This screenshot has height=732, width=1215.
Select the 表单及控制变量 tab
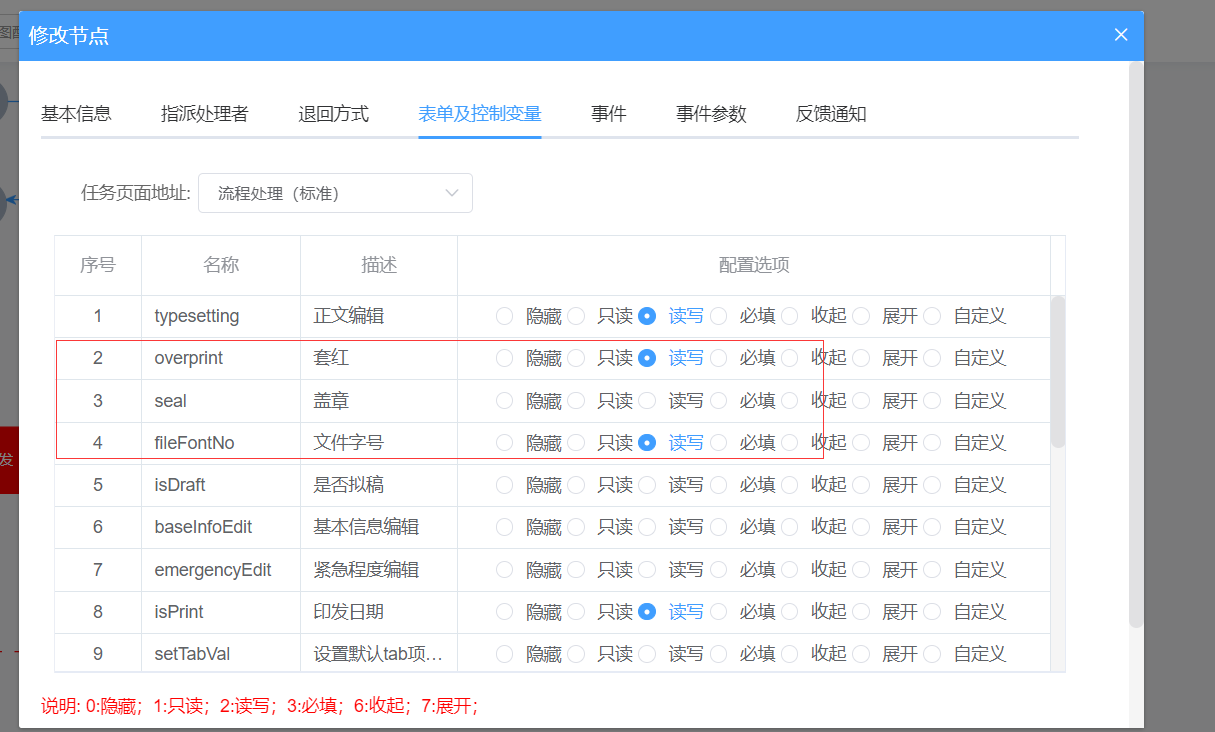[480, 114]
